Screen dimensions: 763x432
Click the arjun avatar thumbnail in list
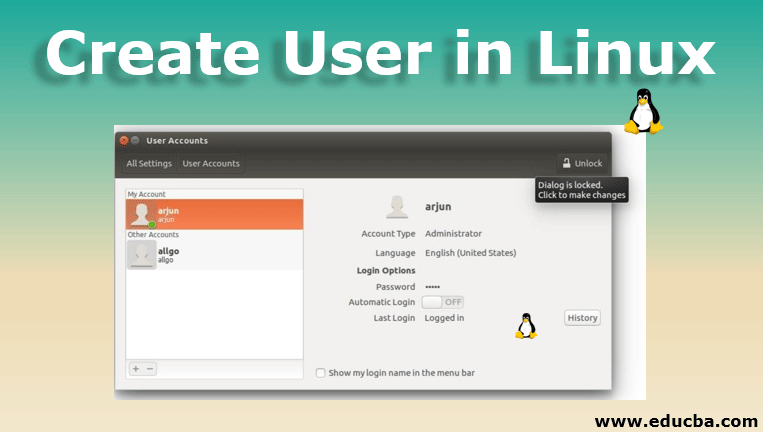[142, 215]
